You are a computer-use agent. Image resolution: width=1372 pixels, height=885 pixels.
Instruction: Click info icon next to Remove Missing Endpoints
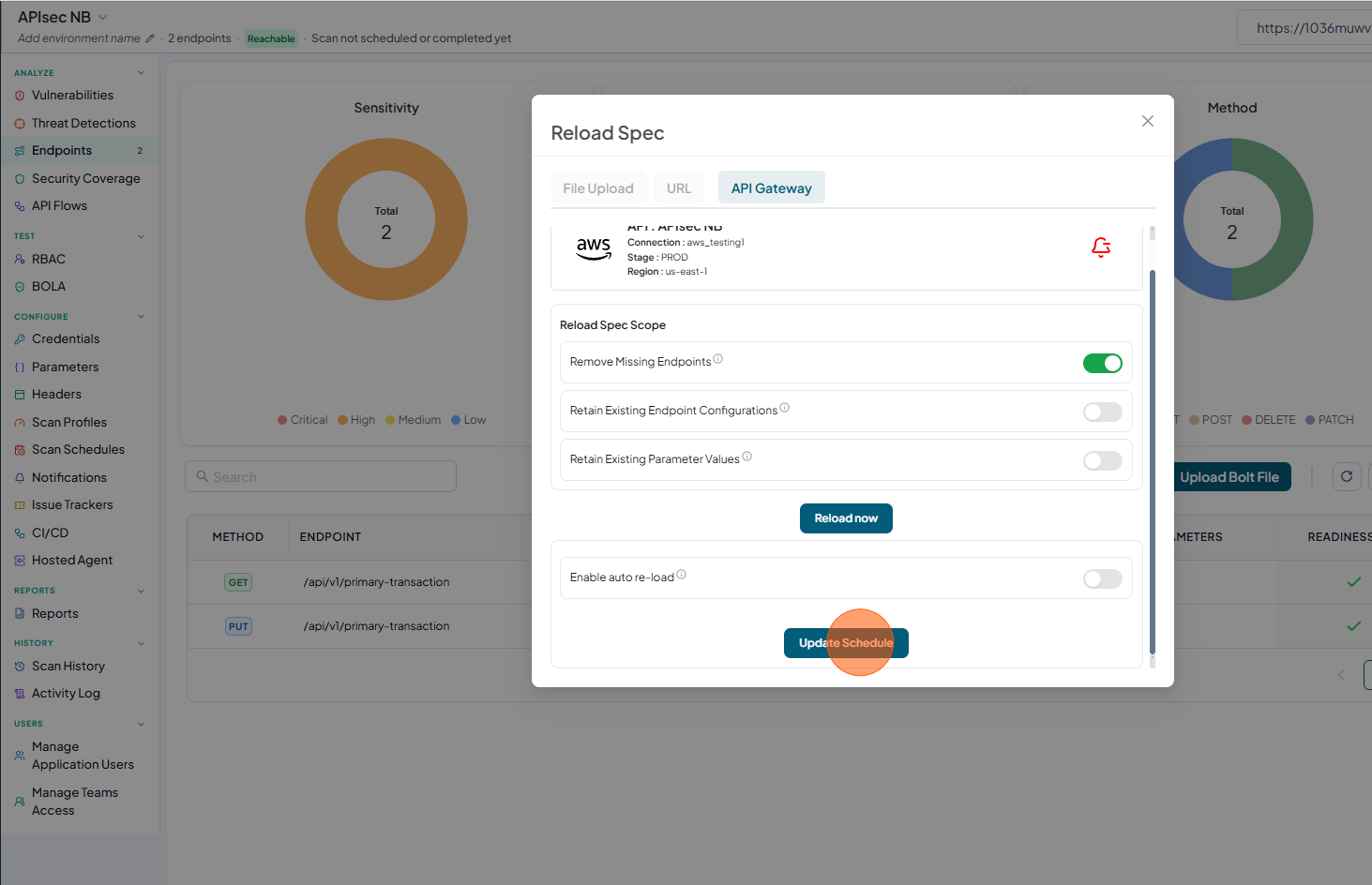(x=718, y=359)
